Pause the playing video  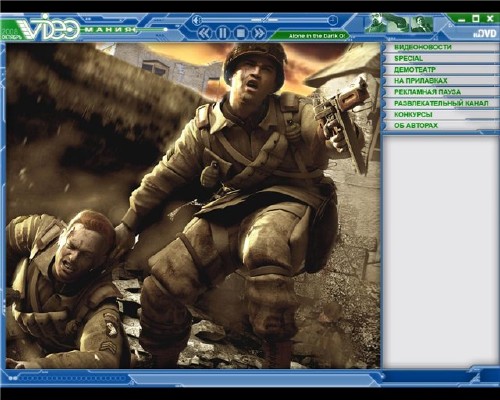pyautogui.click(x=222, y=33)
